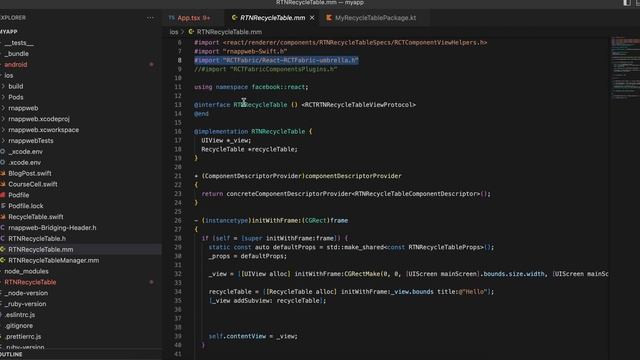Viewport: 640px width, 360px height.
Task: Click the RTNRecycleTable folder modified indicator dot
Action: (151, 282)
